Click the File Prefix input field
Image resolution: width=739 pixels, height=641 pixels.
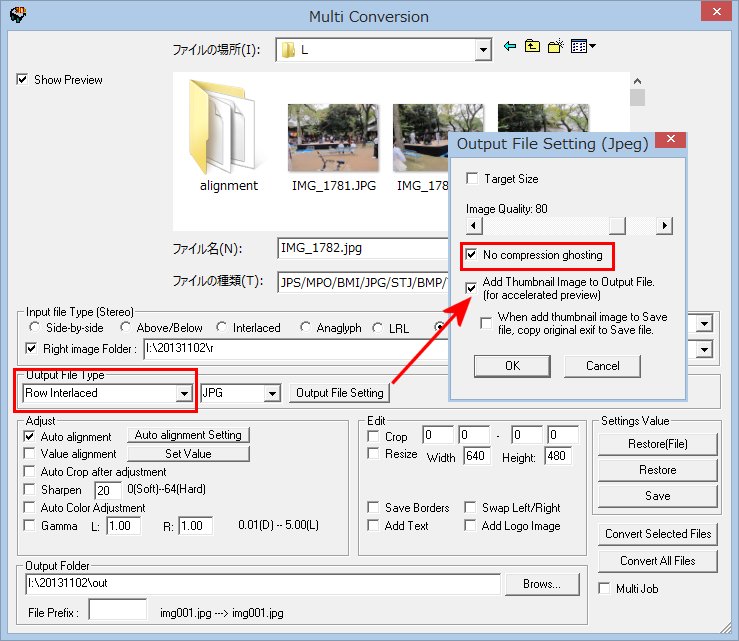117,610
